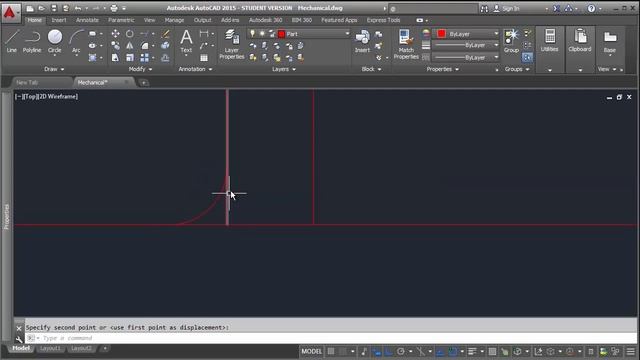Switch to the New Tab file tab
The width and height of the screenshot is (640, 360).
(27, 82)
